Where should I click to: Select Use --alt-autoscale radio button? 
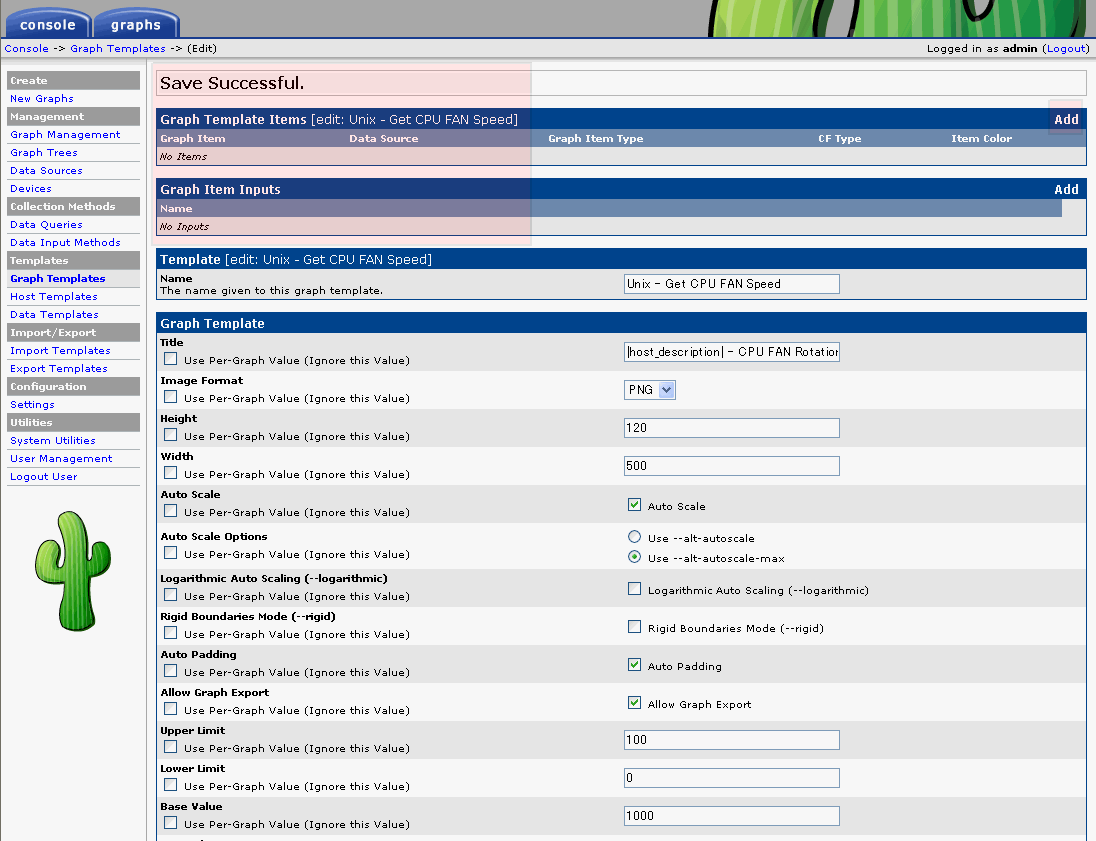(634, 537)
